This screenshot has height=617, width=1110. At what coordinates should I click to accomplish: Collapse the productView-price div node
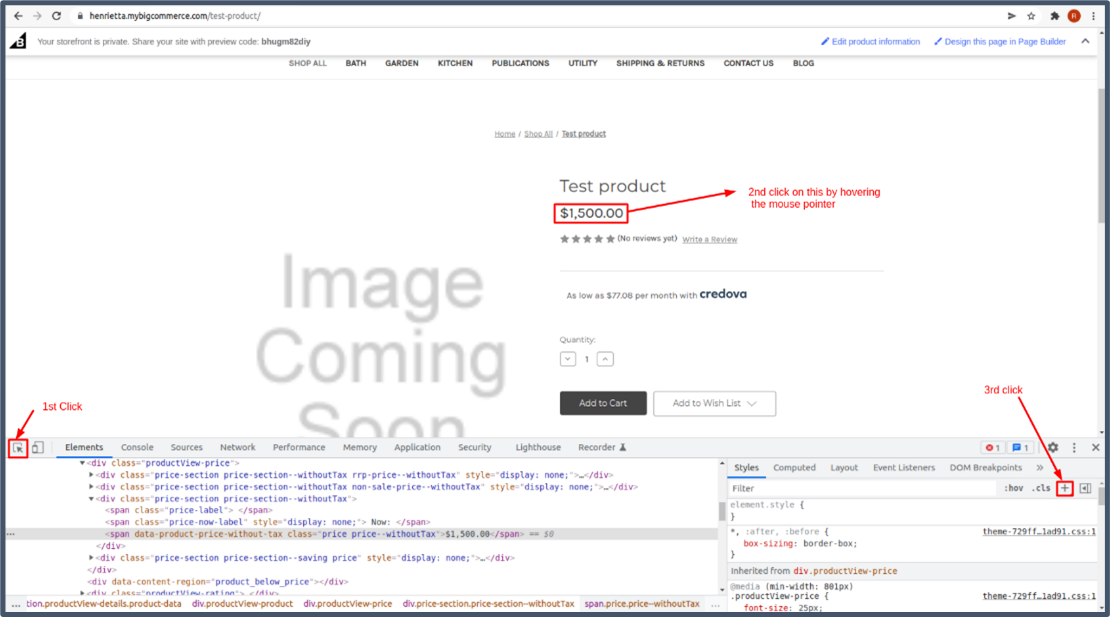point(83,463)
